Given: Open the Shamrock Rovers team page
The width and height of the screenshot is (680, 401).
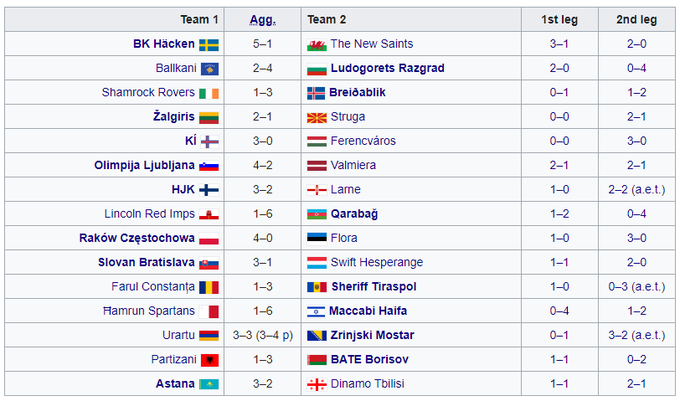Looking at the screenshot, I should 149,93.
